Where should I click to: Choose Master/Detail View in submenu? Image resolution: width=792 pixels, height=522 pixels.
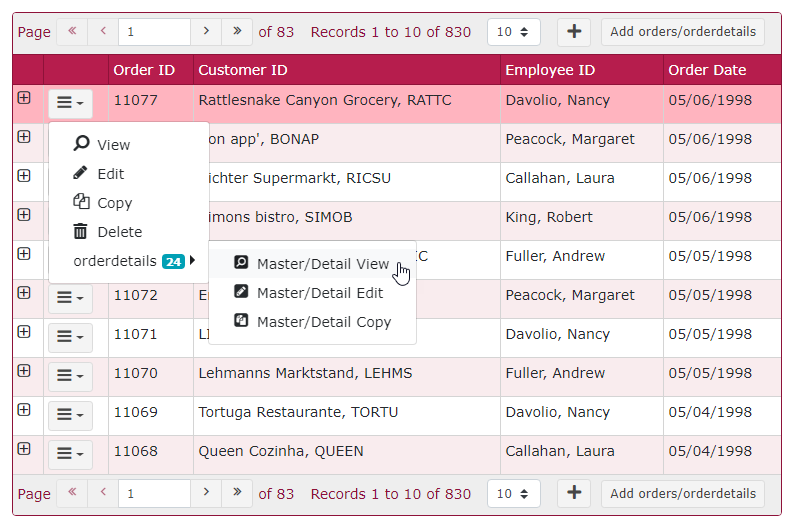(322, 264)
